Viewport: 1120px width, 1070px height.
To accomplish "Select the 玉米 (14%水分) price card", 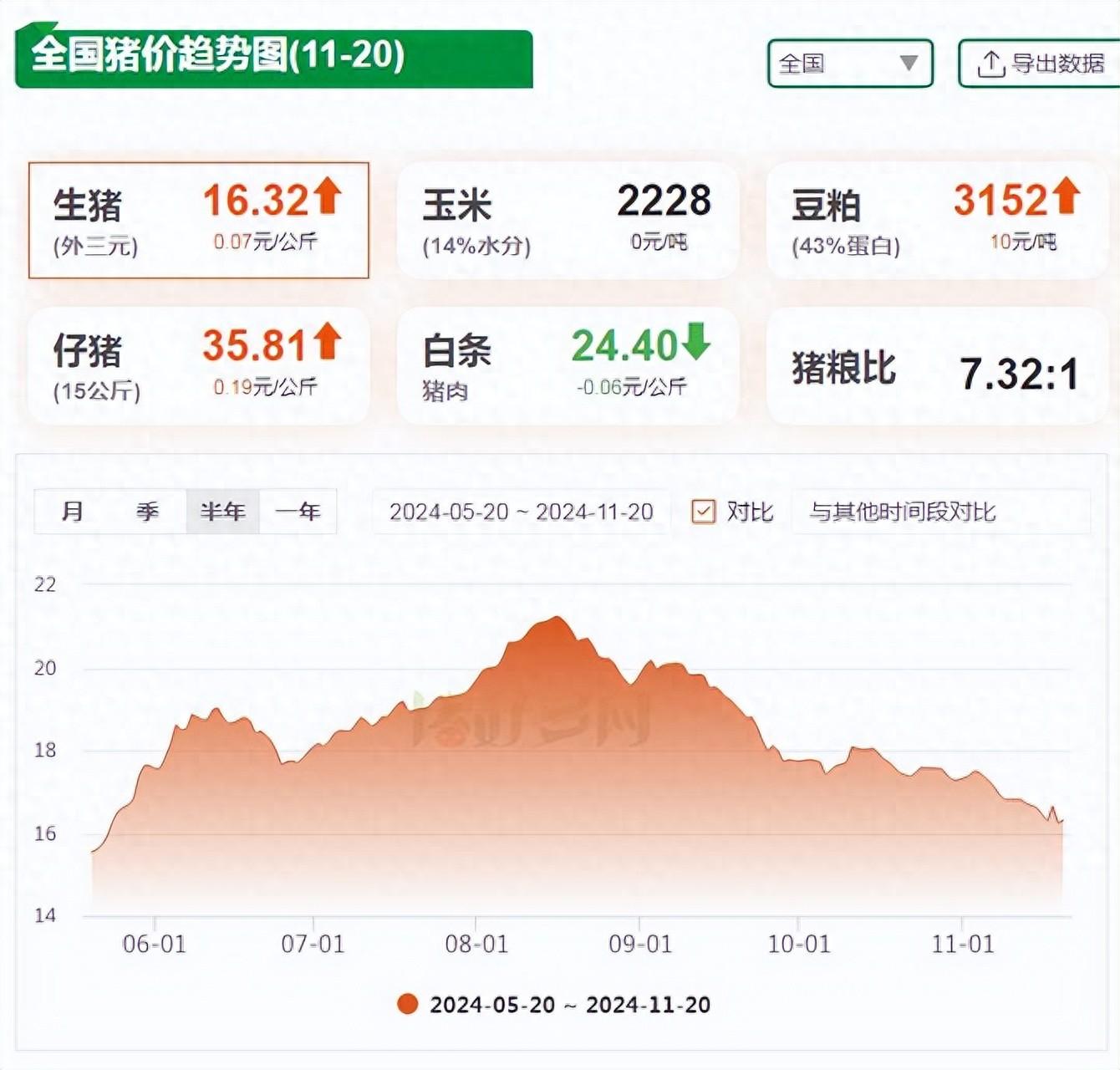I will click(x=568, y=220).
